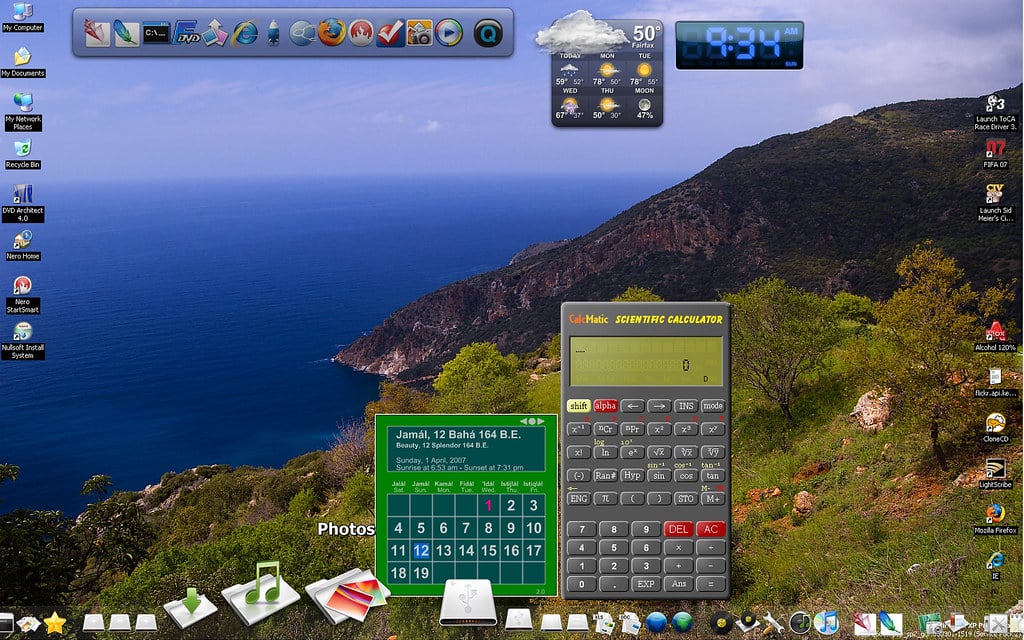This screenshot has width=1024, height=640.
Task: Open the FIFA 07 desktop shortcut
Action: tap(995, 151)
